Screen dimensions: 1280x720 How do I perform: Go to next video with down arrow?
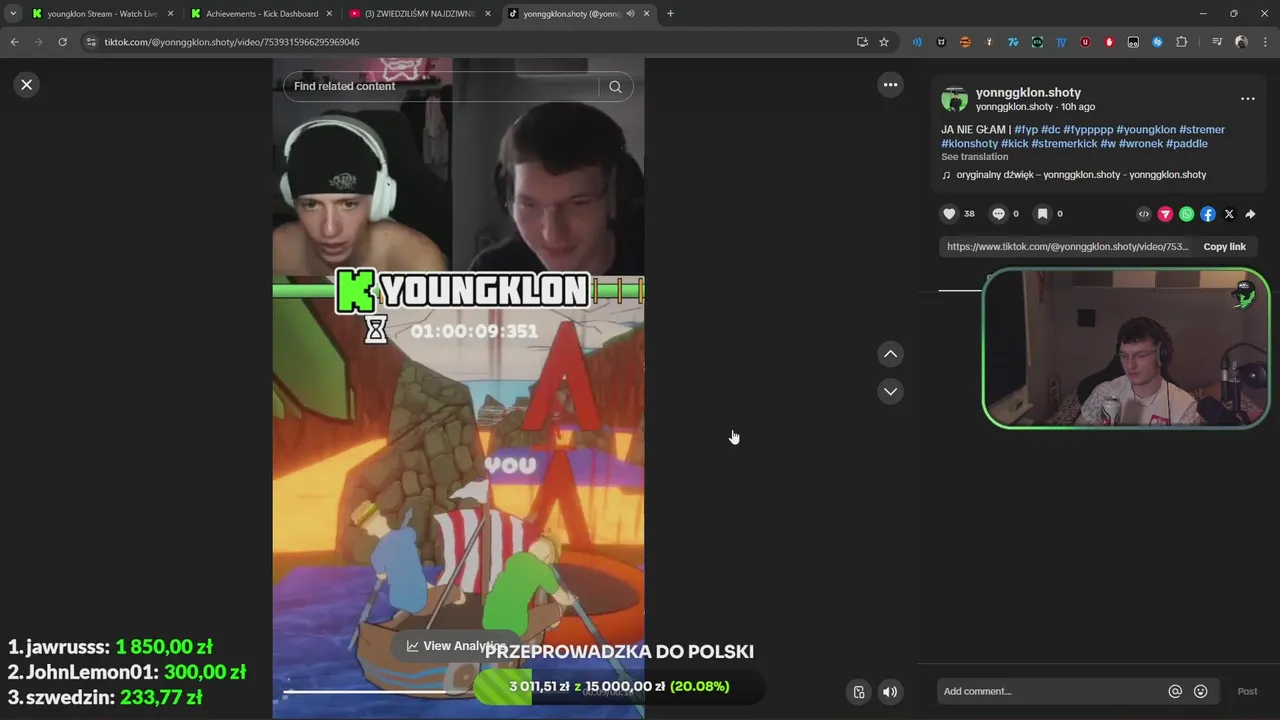tap(890, 391)
